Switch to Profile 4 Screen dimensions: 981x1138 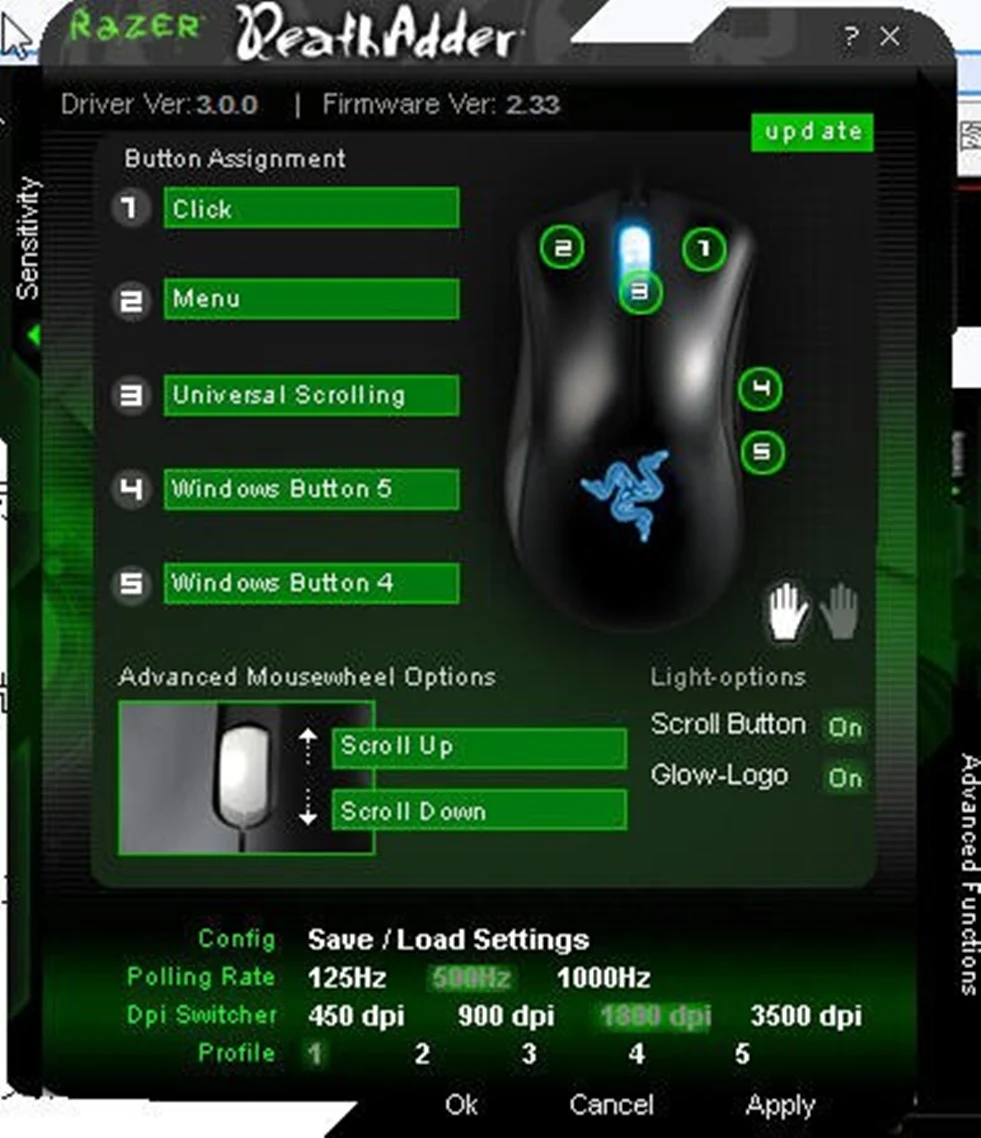pos(636,1053)
